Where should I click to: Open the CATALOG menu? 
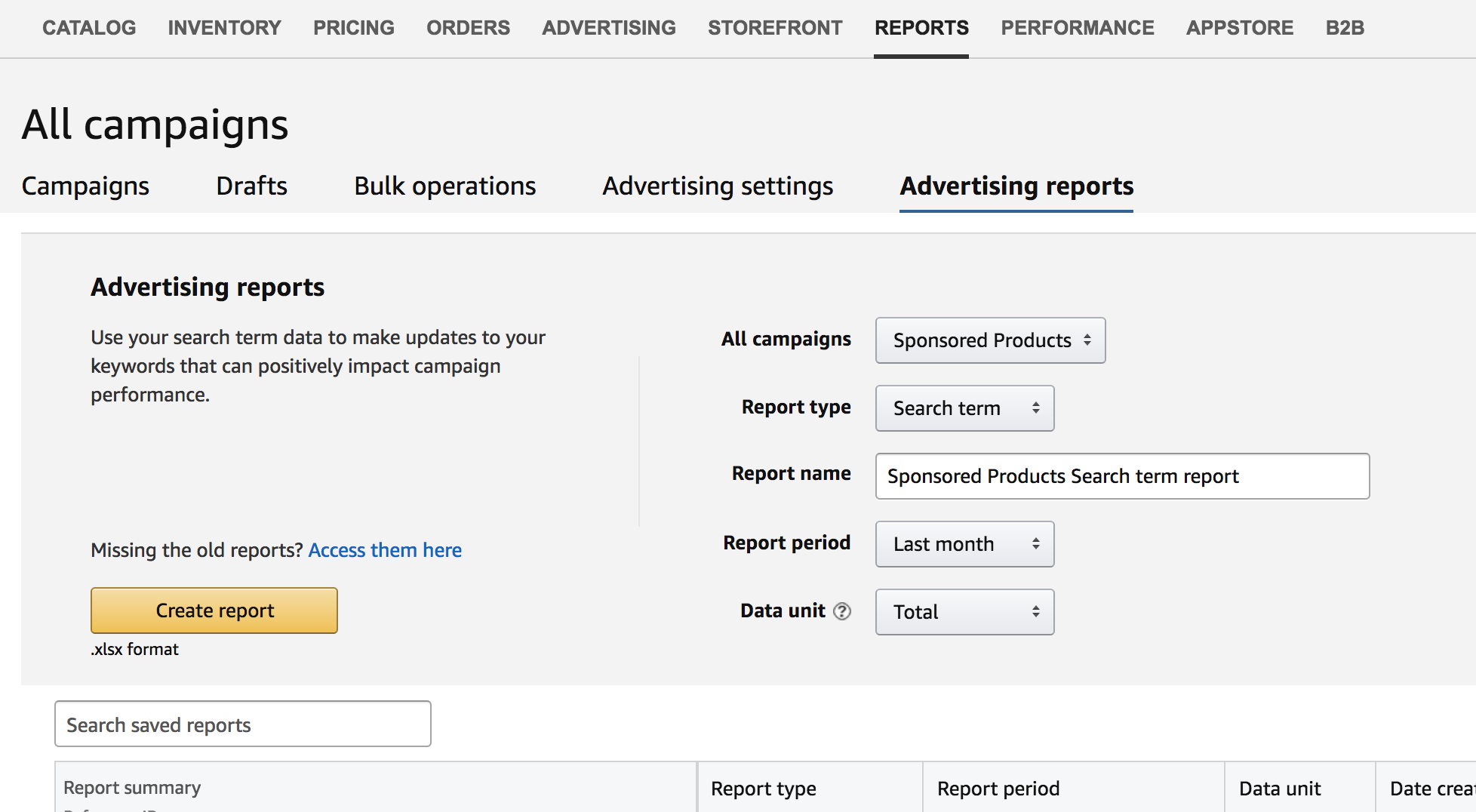89,28
